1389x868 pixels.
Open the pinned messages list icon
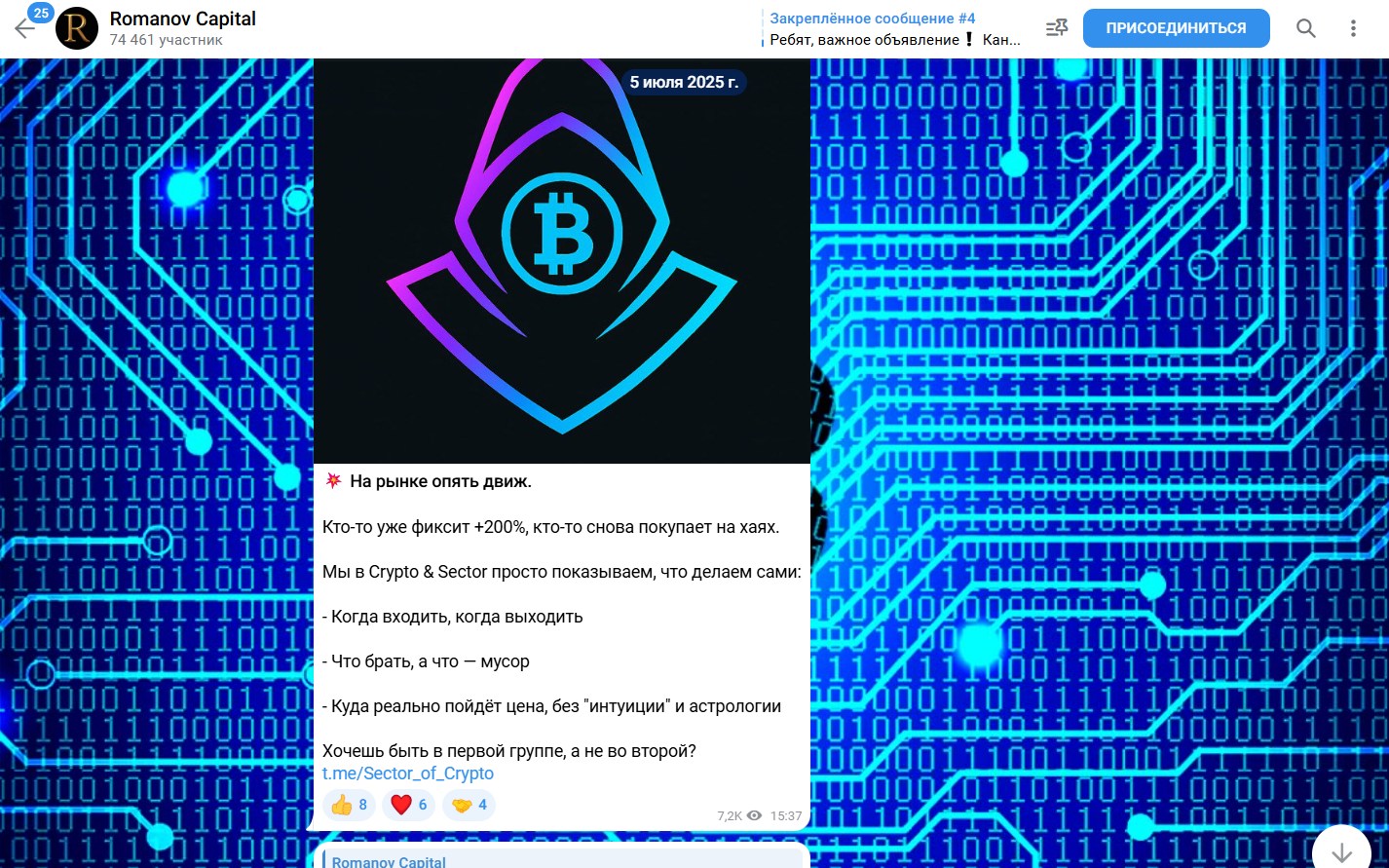coord(1057,28)
